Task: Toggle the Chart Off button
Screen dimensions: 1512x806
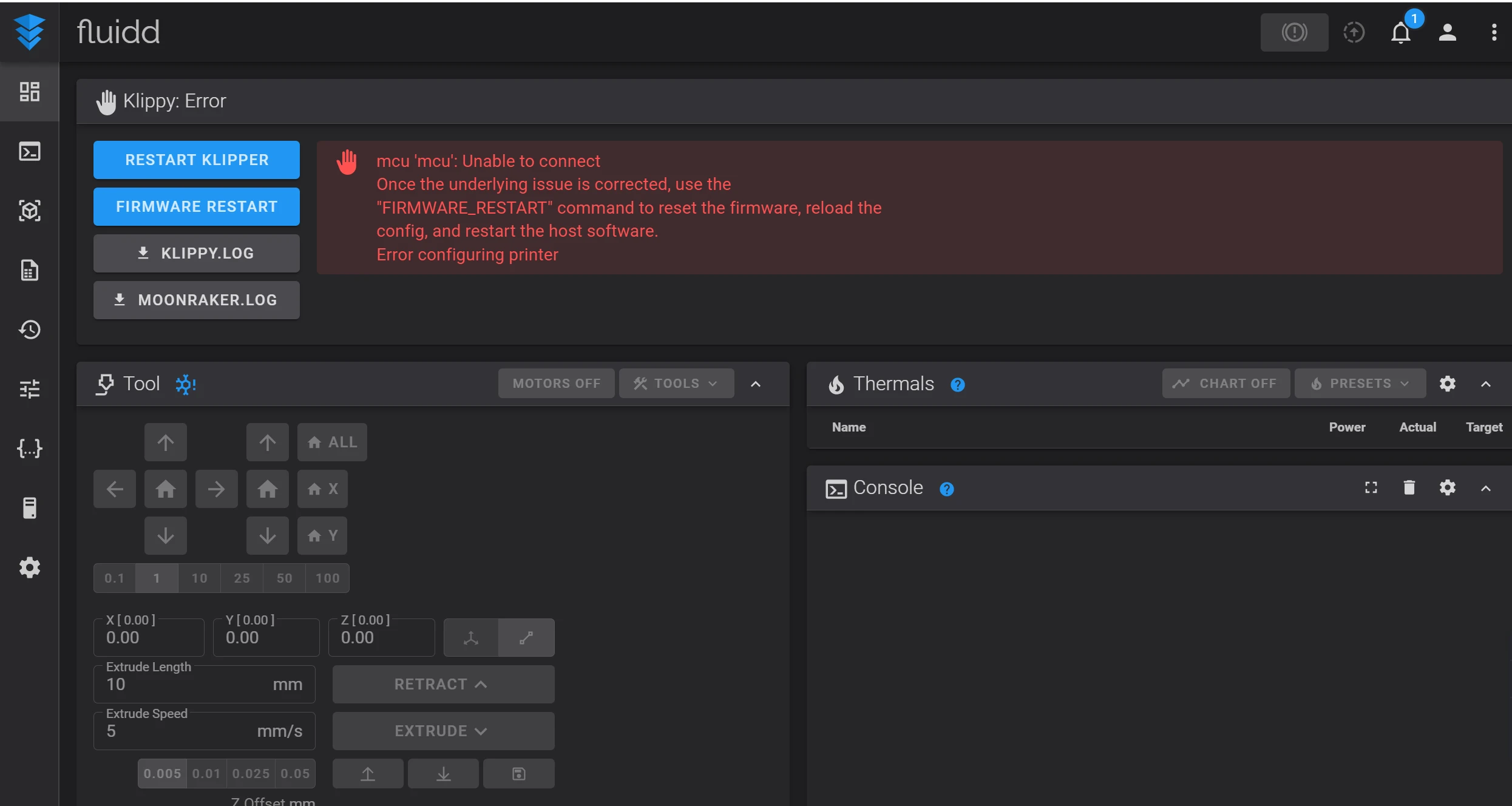Action: [x=1226, y=384]
